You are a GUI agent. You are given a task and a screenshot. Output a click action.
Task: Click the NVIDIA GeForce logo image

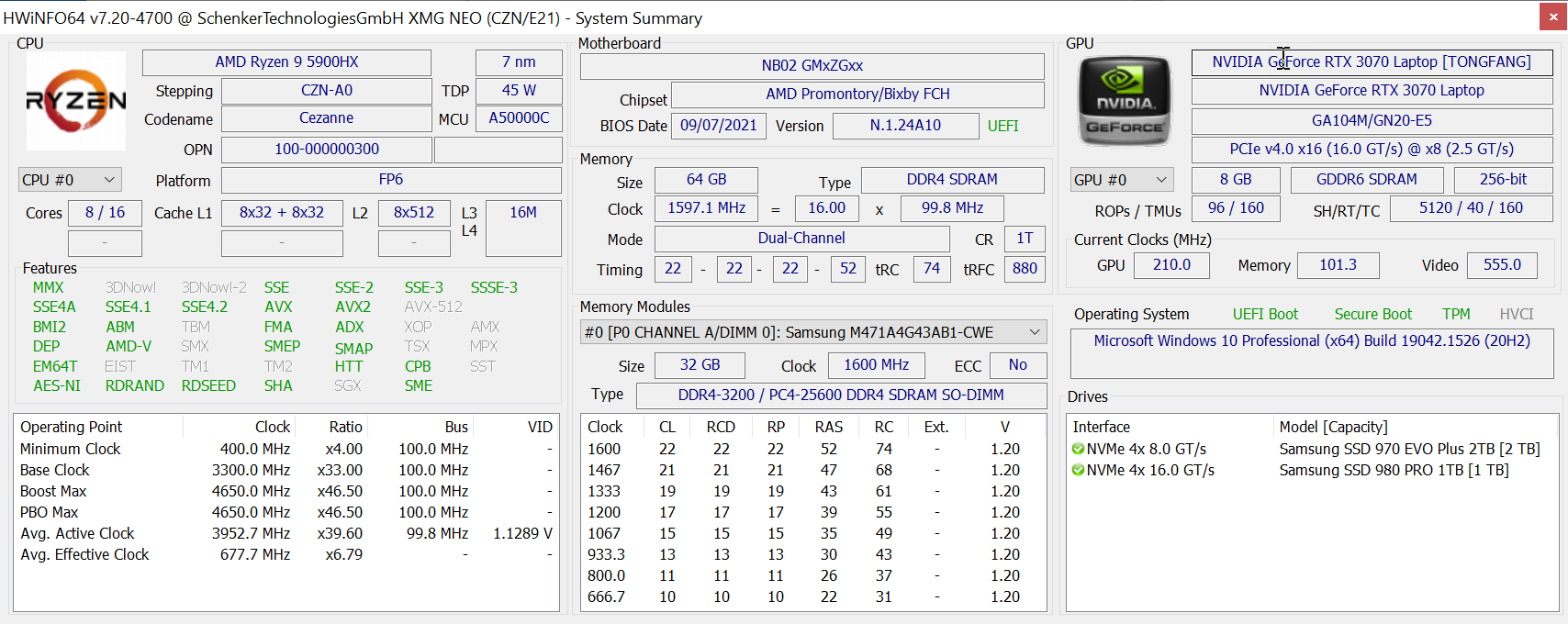(x=1125, y=101)
